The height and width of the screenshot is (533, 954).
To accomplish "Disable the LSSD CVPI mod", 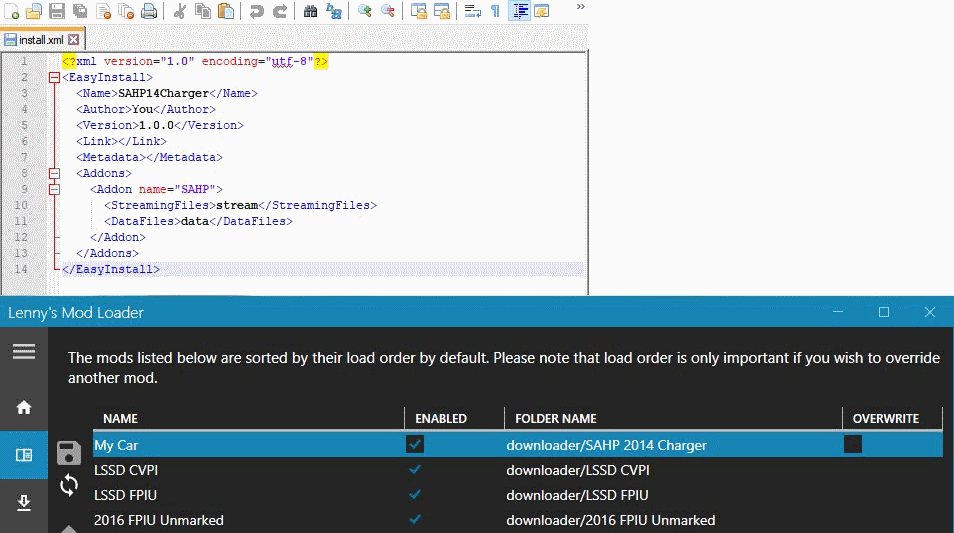I will [x=415, y=470].
